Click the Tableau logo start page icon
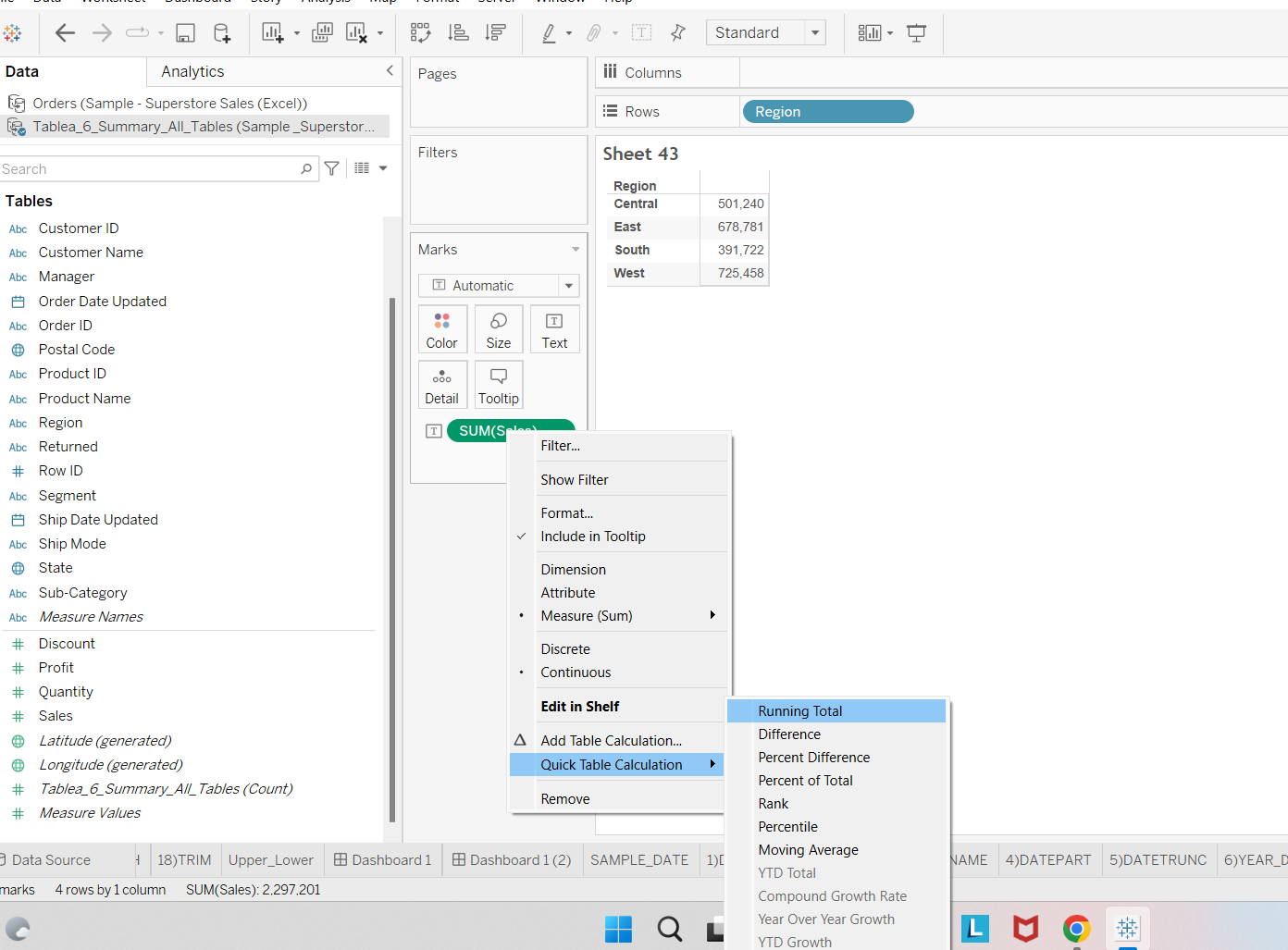Screen dimensions: 1288x950 point(12,33)
